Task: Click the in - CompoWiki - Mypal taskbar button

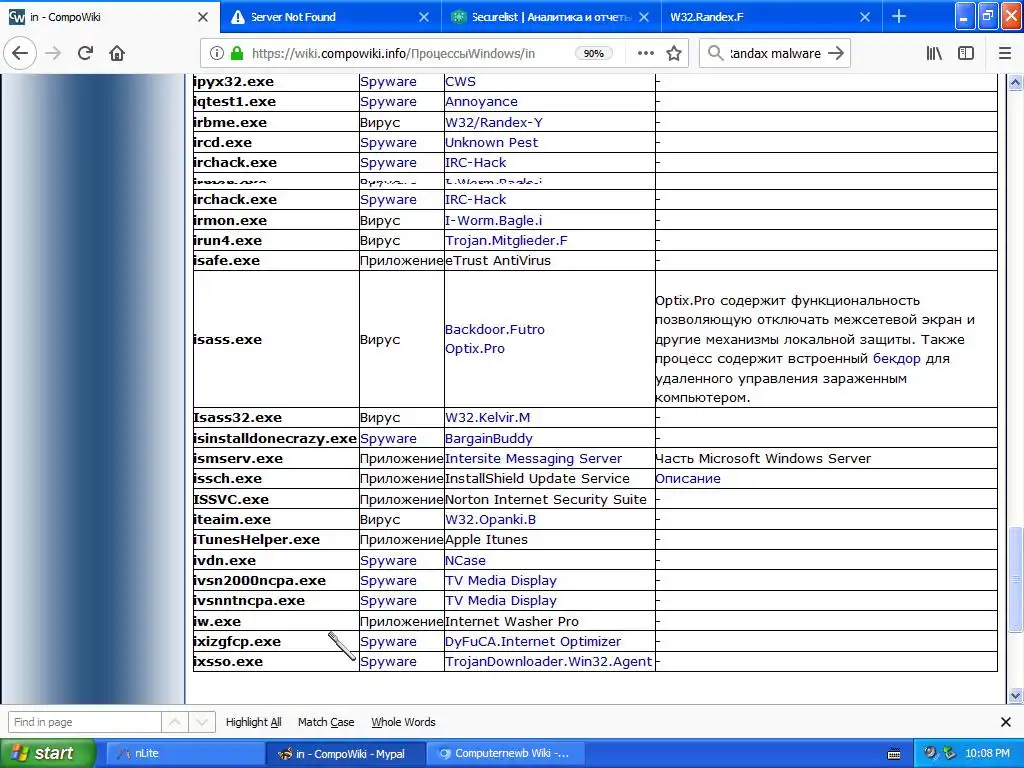Action: click(x=345, y=754)
